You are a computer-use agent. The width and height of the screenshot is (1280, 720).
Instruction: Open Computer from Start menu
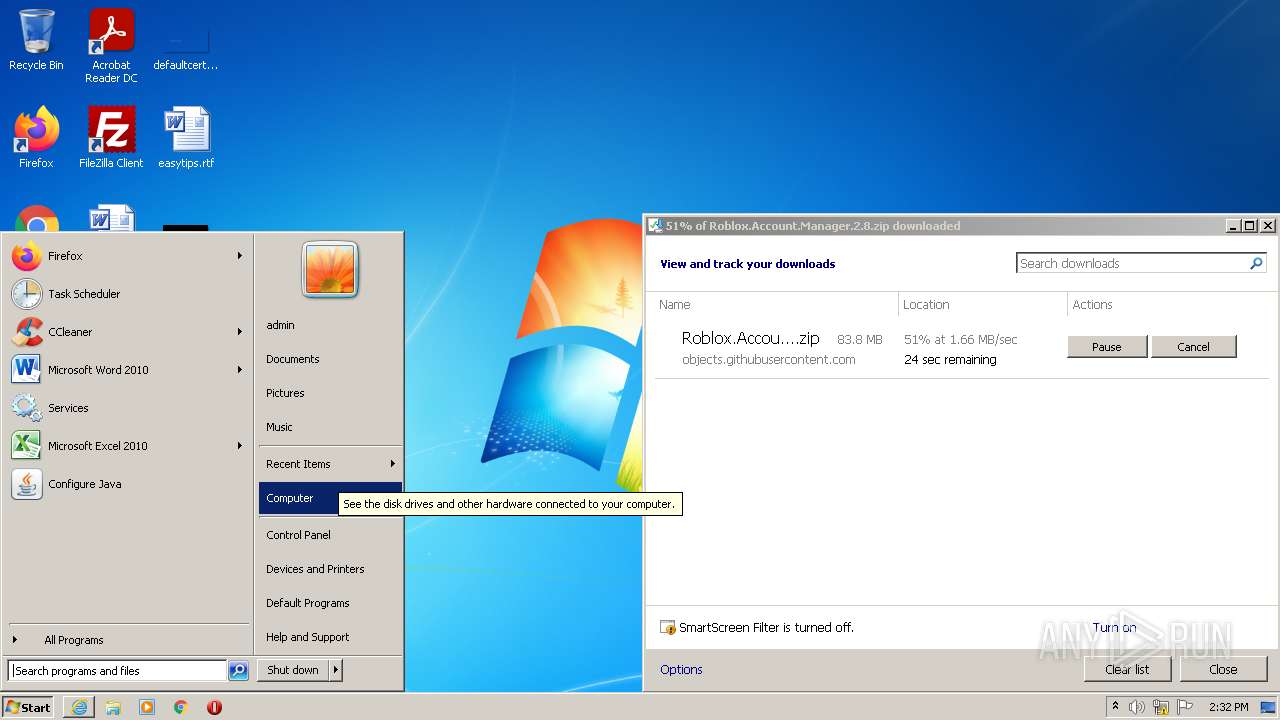pyautogui.click(x=330, y=498)
